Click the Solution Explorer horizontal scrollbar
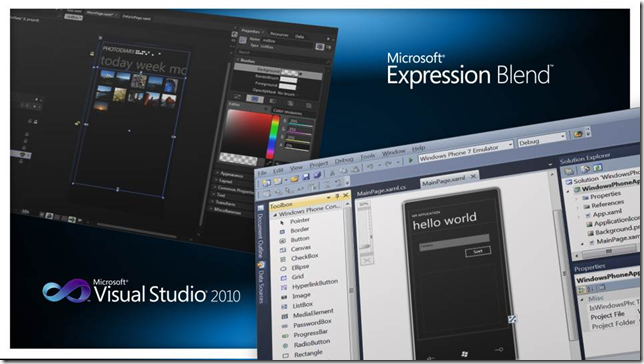The height and width of the screenshot is (364, 644). pos(608,251)
